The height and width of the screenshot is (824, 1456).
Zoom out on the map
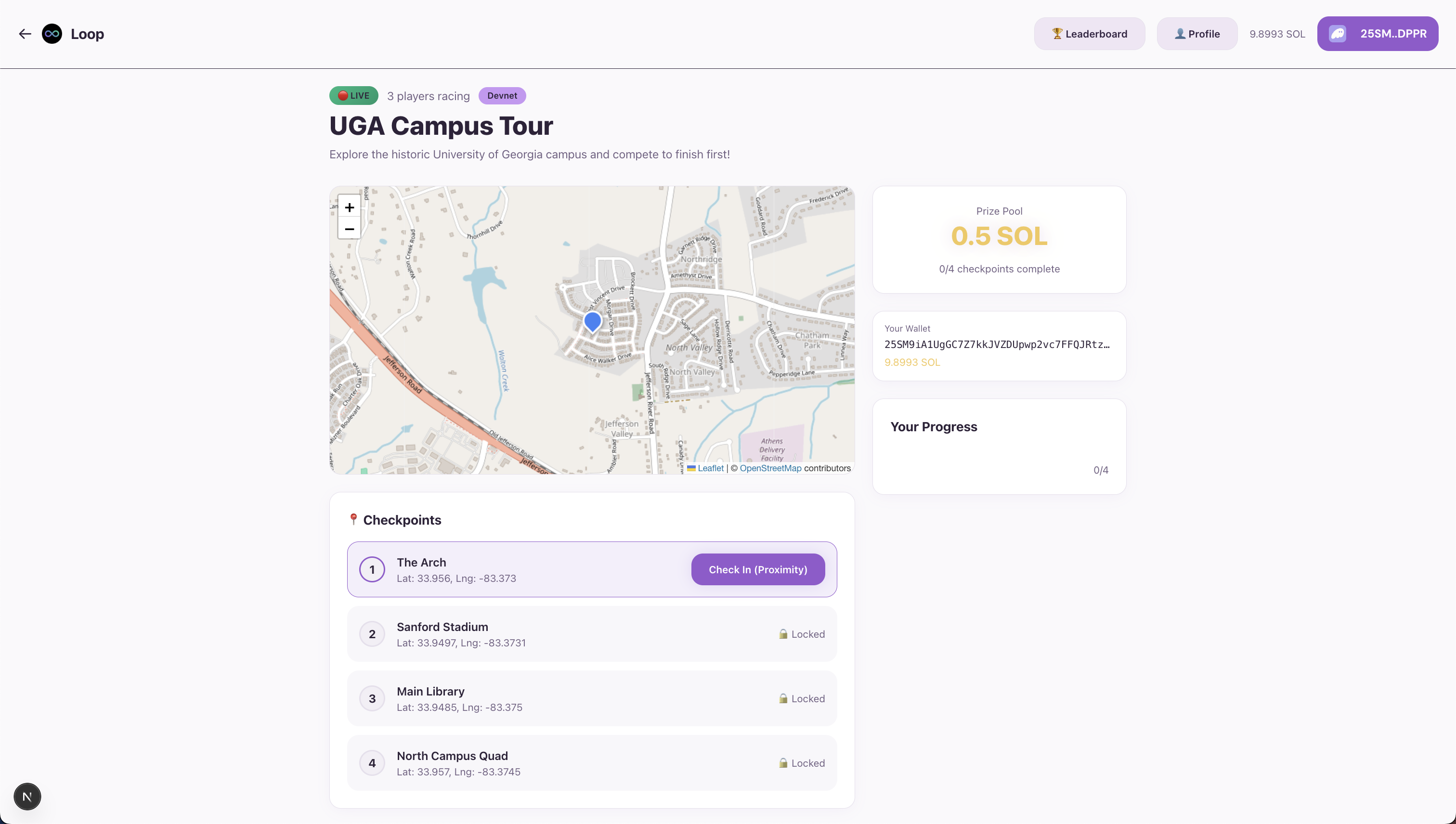[349, 229]
